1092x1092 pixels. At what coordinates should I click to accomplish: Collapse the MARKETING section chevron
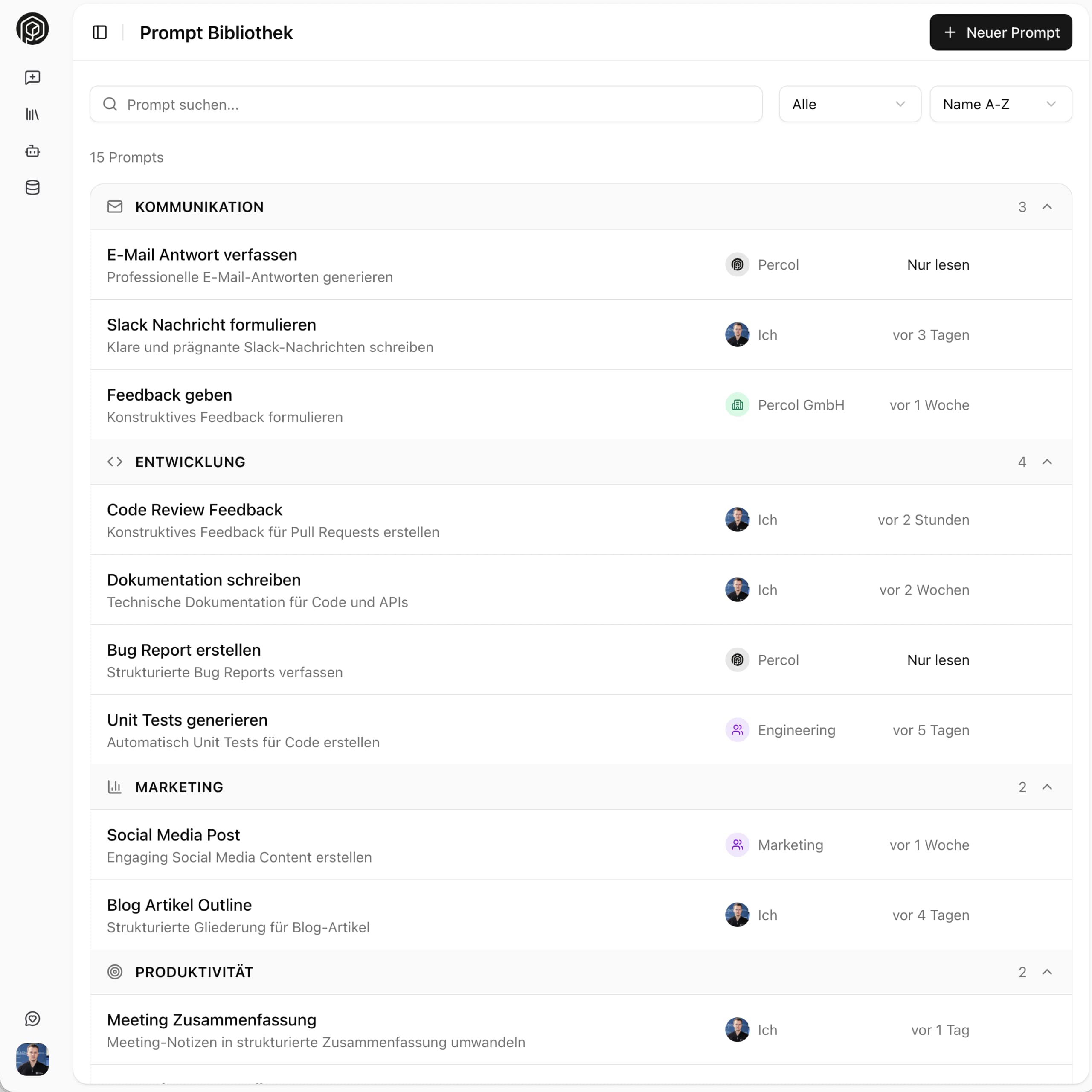click(1047, 787)
